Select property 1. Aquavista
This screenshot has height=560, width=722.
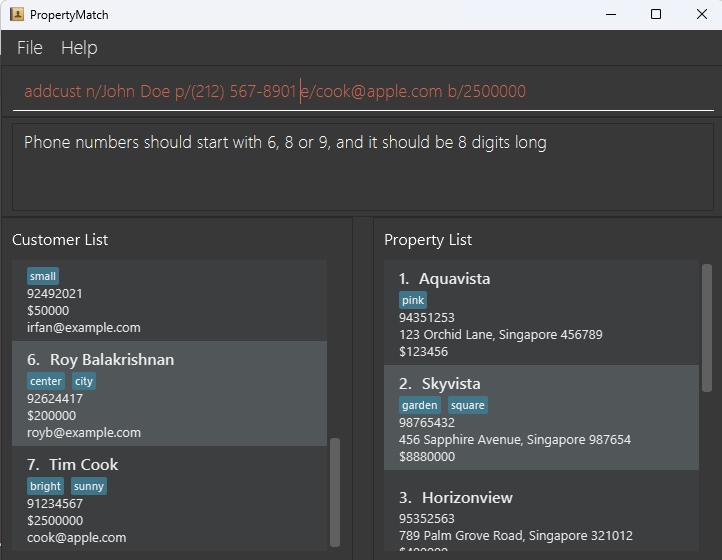tap(542, 313)
